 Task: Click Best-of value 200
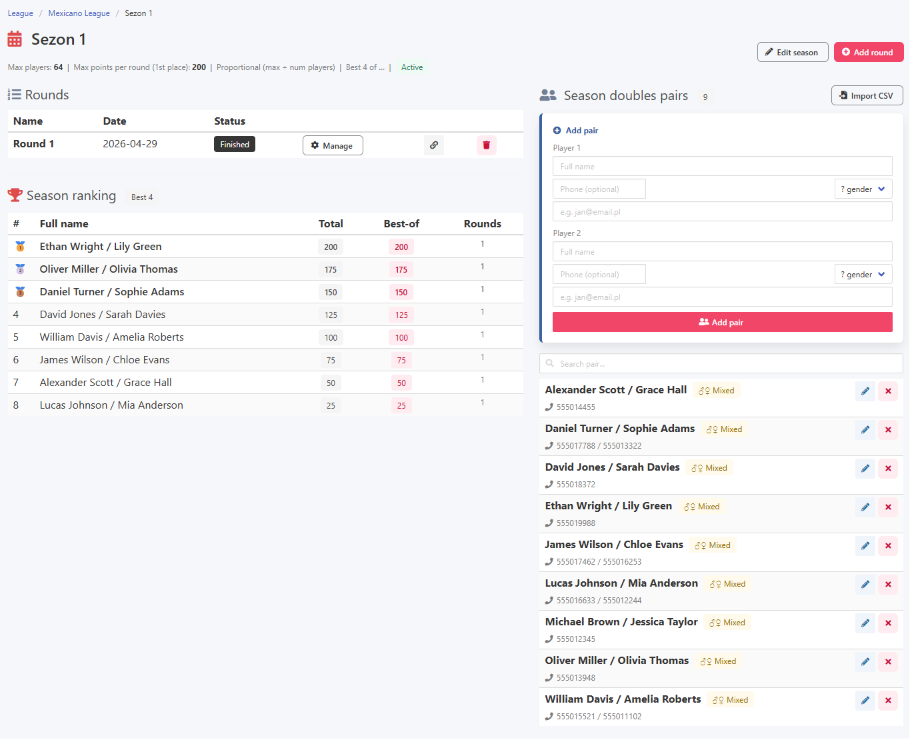click(401, 247)
